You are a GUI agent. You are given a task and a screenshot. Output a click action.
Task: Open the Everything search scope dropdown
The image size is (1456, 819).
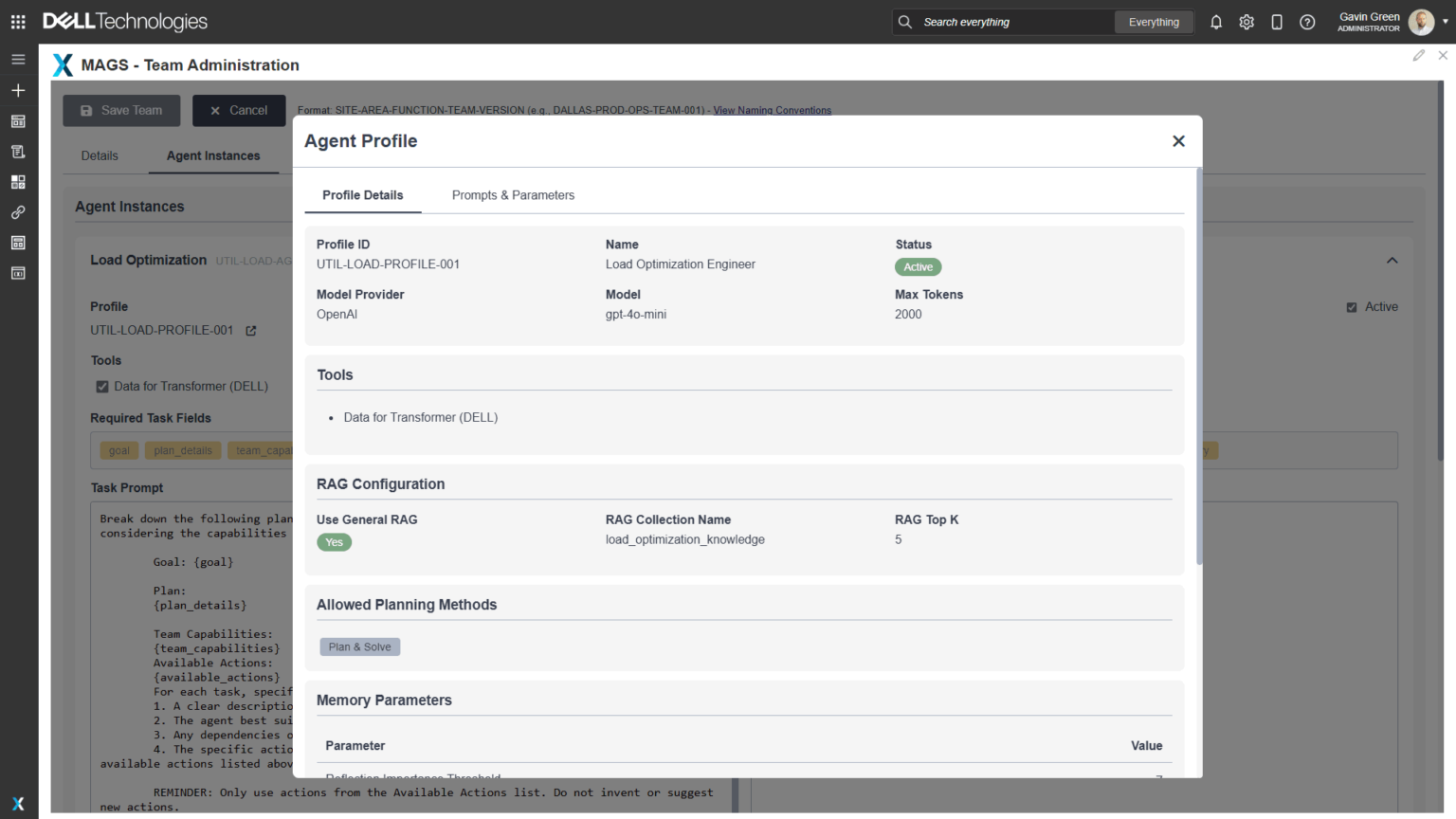pos(1154,22)
